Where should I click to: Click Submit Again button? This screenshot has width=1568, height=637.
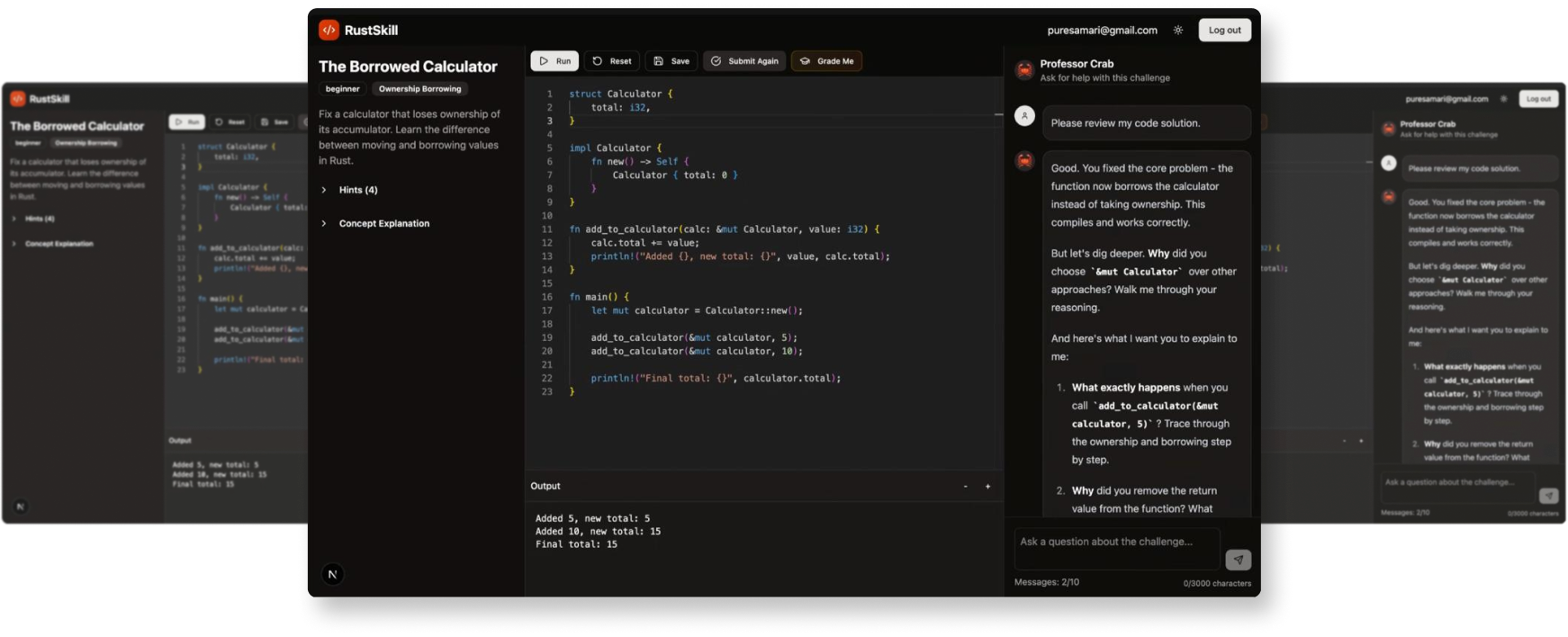tap(744, 61)
